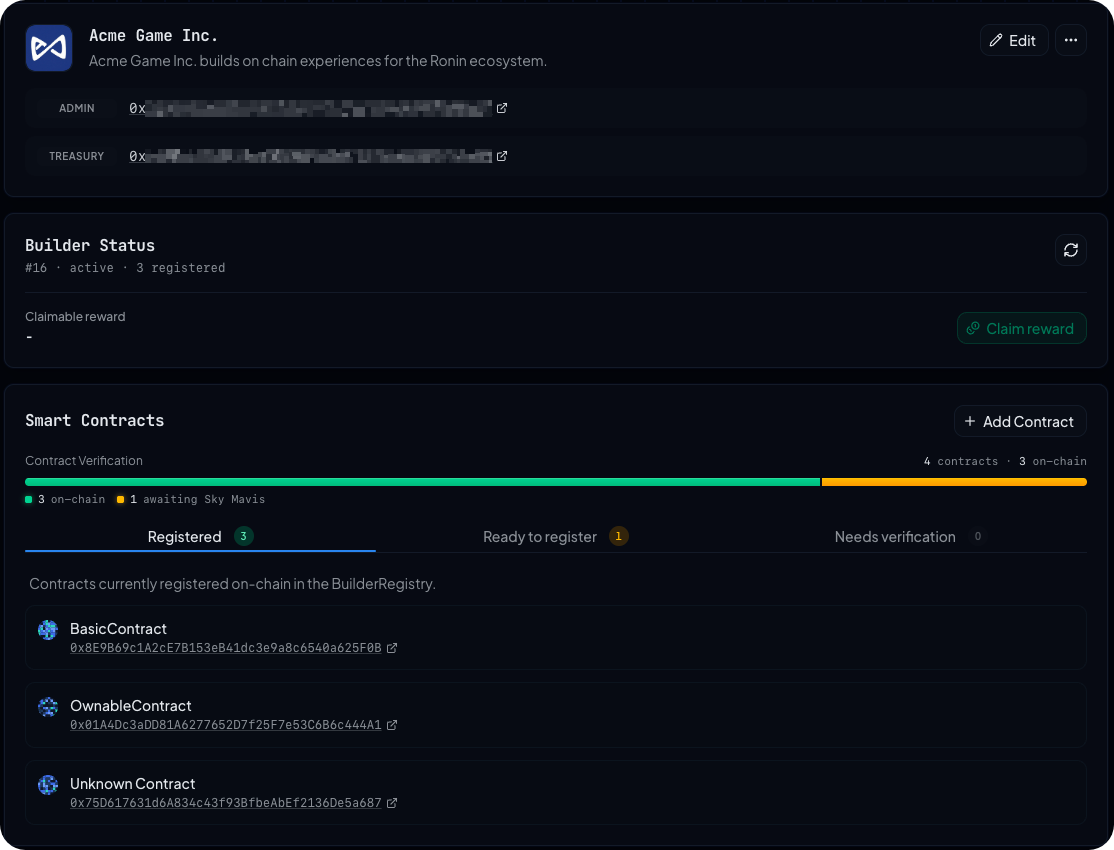
Task: Click the Builder Status heading
Action: [90, 245]
